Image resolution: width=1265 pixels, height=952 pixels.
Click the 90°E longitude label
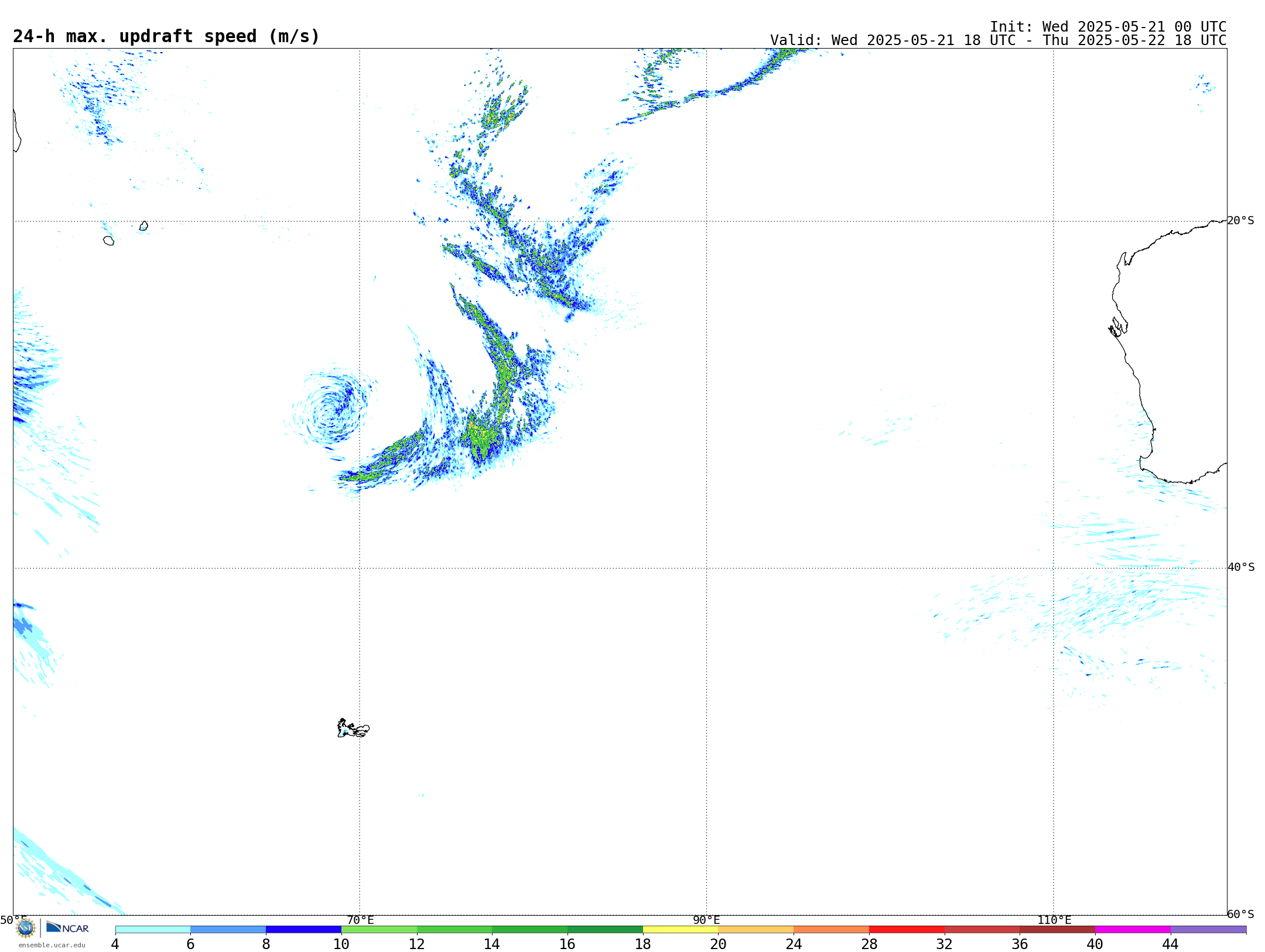coord(706,920)
